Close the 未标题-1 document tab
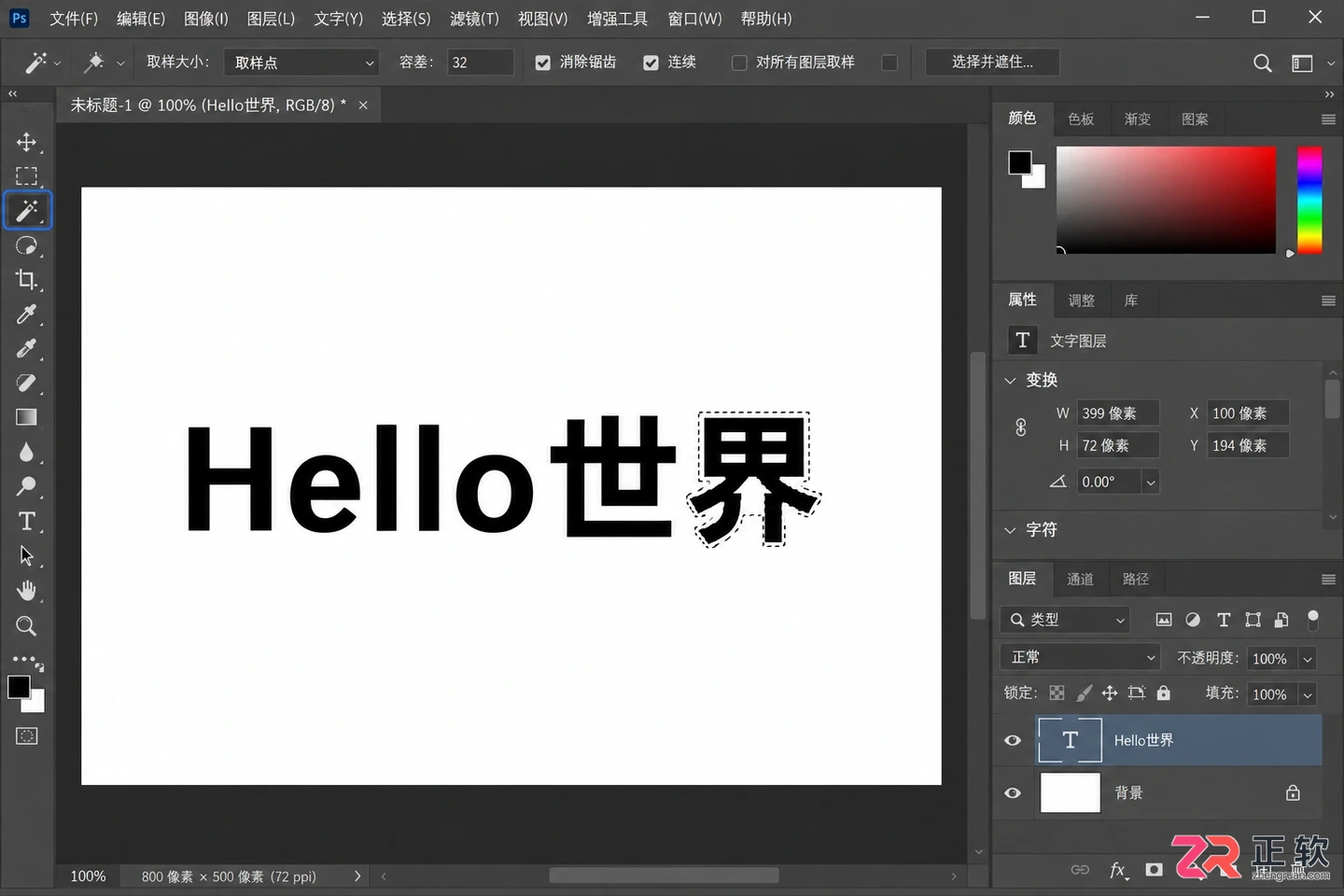 click(363, 105)
